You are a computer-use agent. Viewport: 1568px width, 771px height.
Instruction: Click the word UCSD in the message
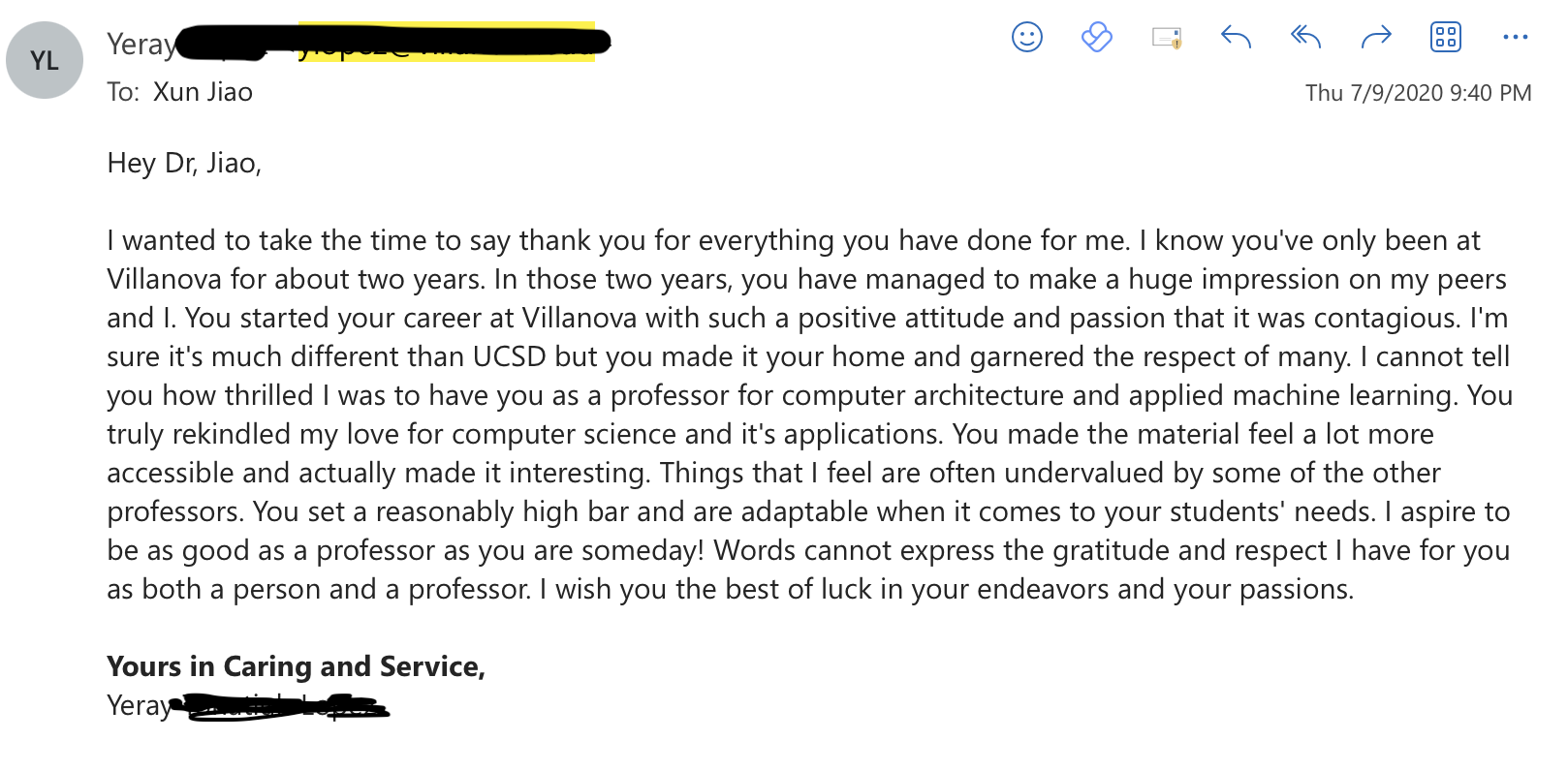click(x=510, y=356)
